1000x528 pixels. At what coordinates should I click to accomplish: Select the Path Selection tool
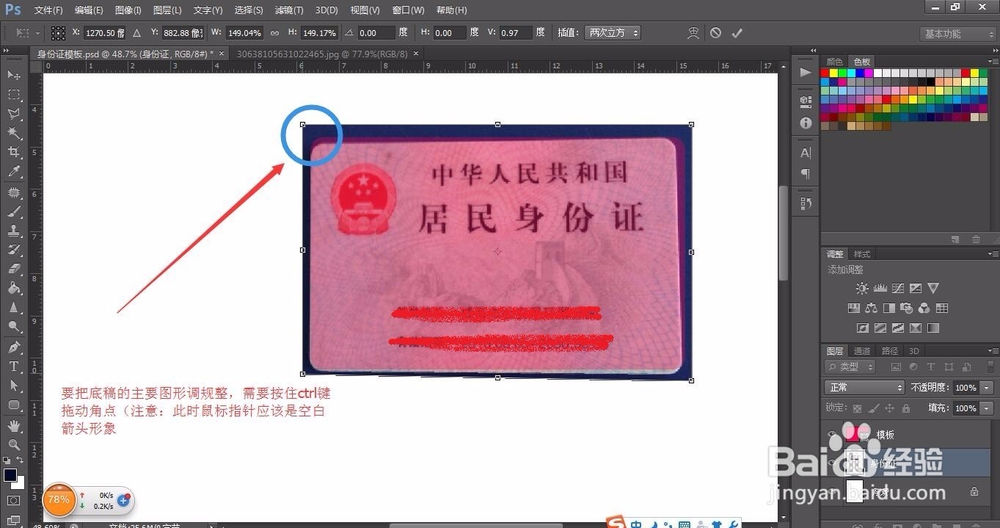tap(13, 386)
